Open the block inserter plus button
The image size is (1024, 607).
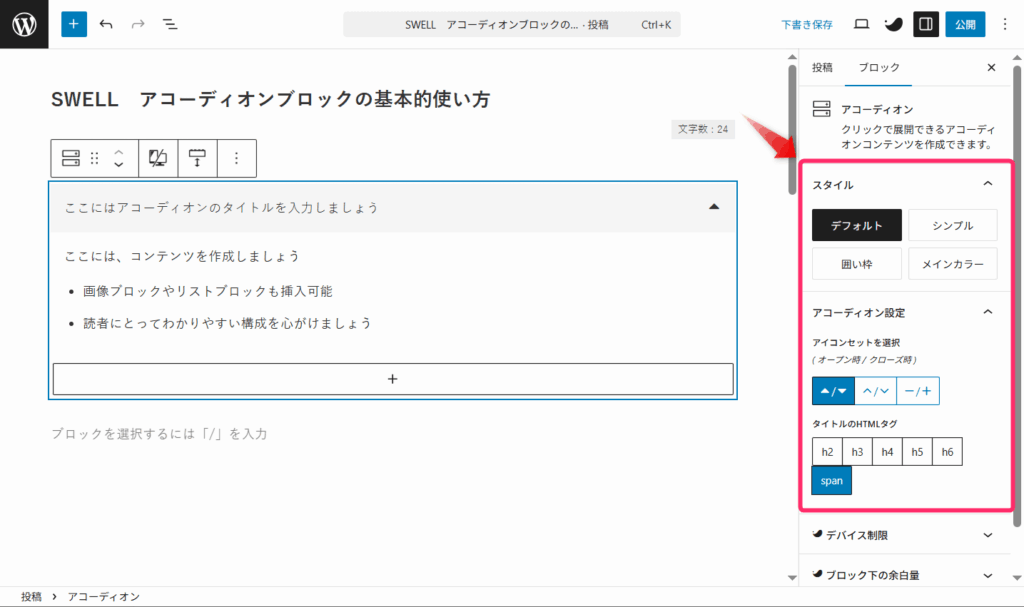pyautogui.click(x=74, y=24)
